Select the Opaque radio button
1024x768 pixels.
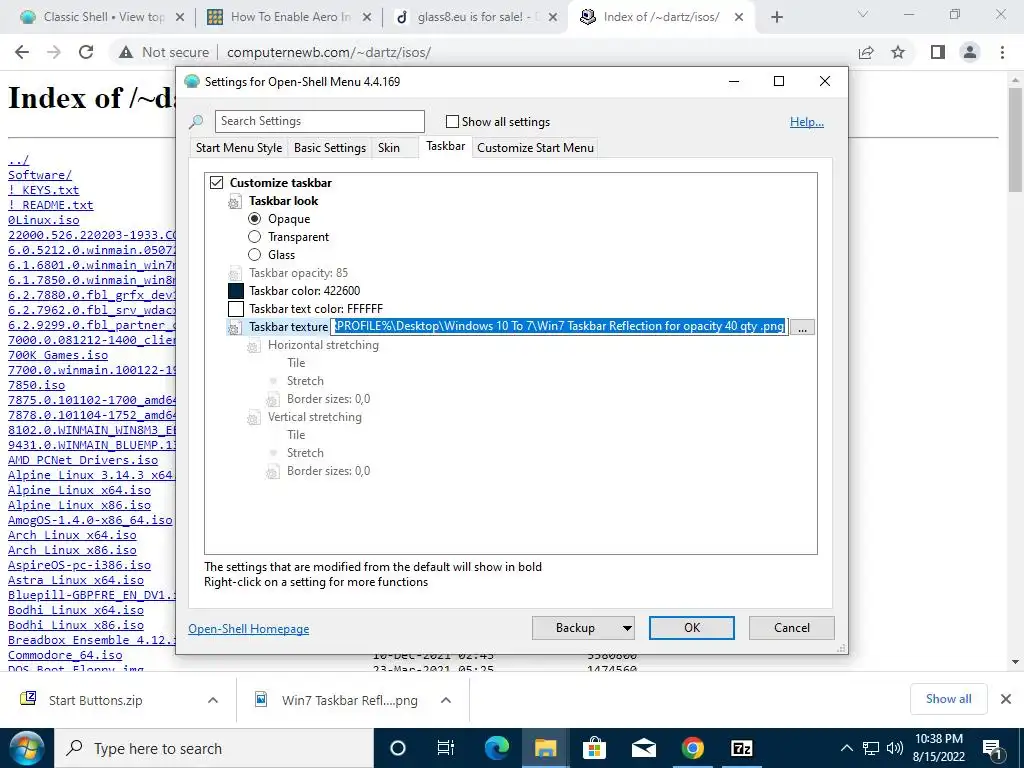[255, 219]
